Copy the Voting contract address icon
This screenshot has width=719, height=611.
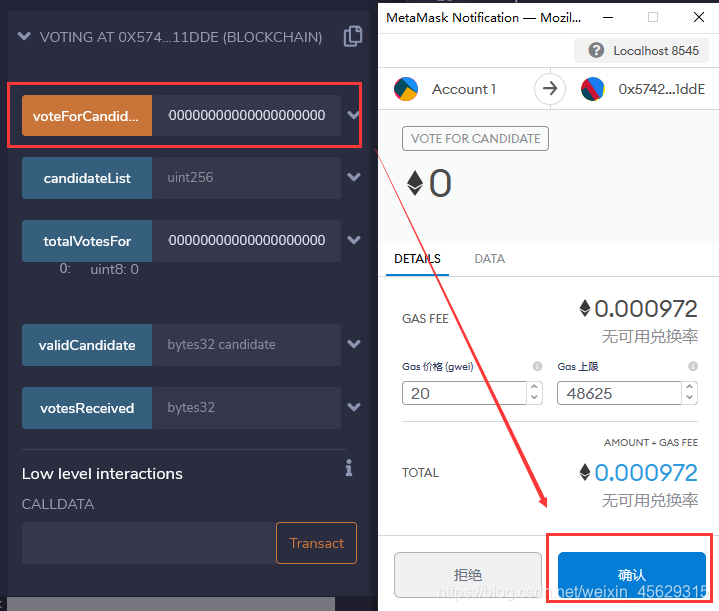point(353,36)
